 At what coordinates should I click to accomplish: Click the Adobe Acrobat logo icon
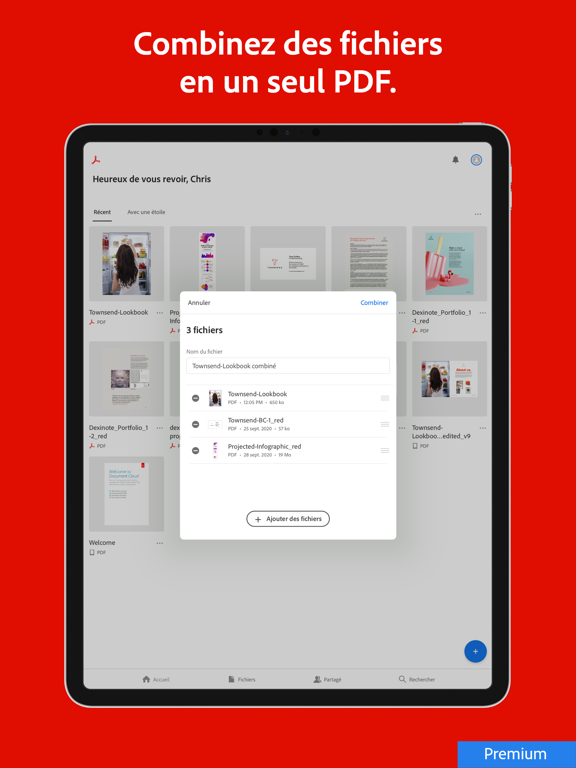click(96, 160)
